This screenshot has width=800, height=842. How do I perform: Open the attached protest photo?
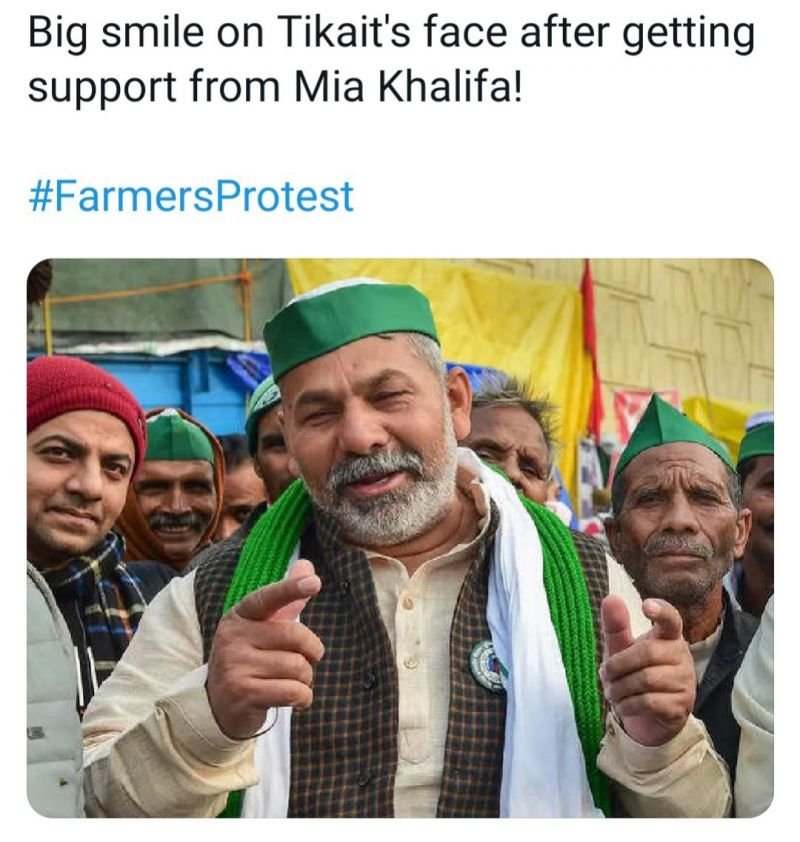pos(400,538)
